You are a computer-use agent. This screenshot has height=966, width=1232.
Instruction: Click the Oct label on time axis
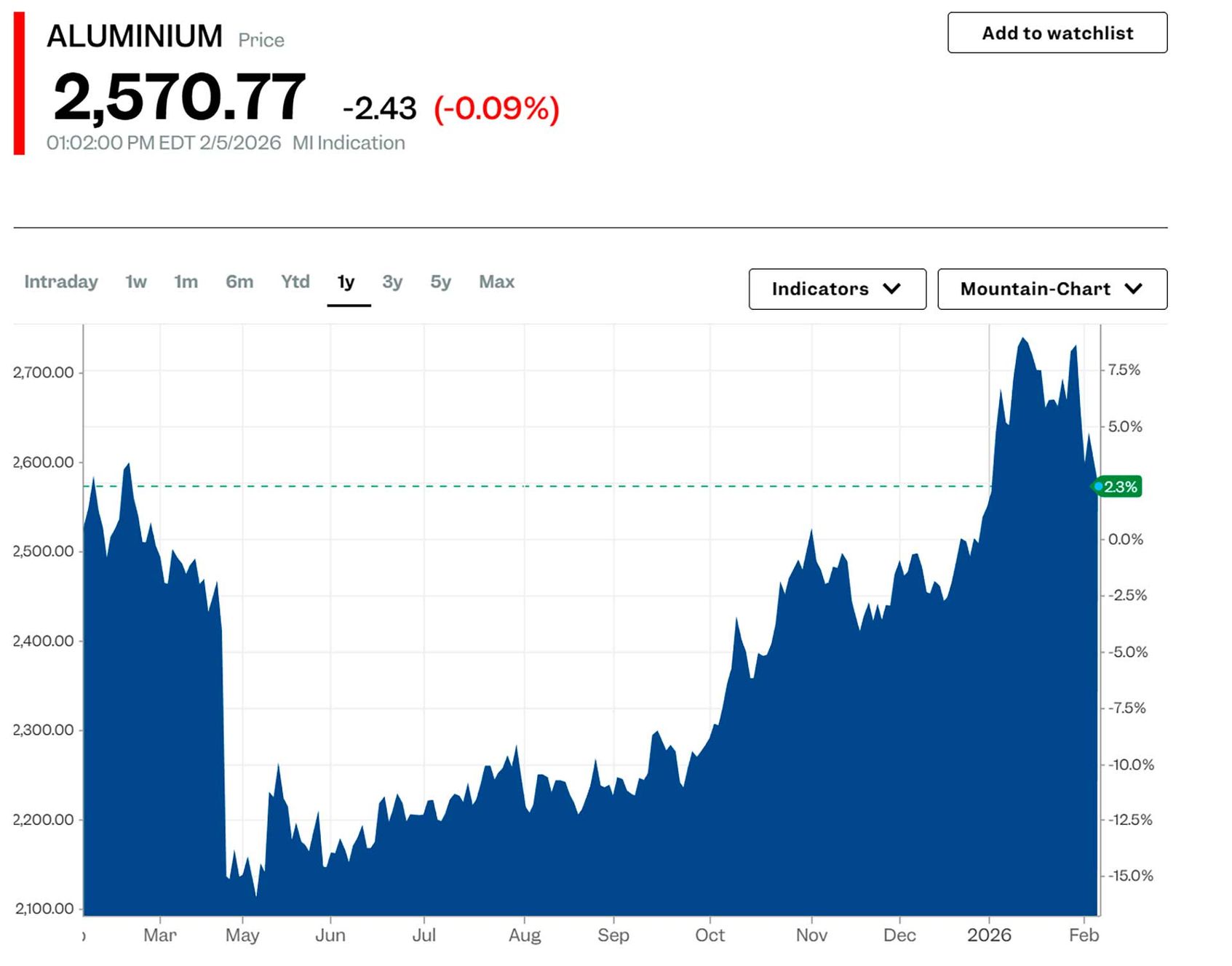[710, 935]
